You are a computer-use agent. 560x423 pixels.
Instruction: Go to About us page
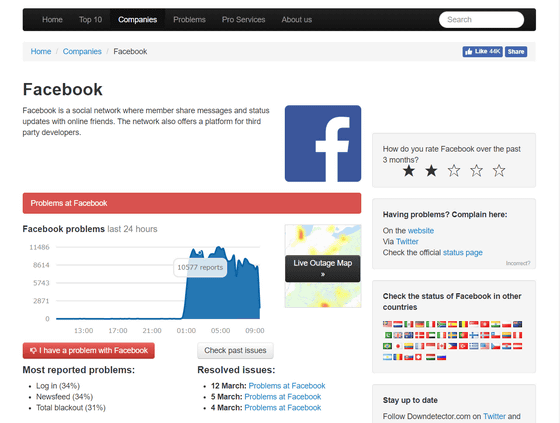click(x=296, y=20)
